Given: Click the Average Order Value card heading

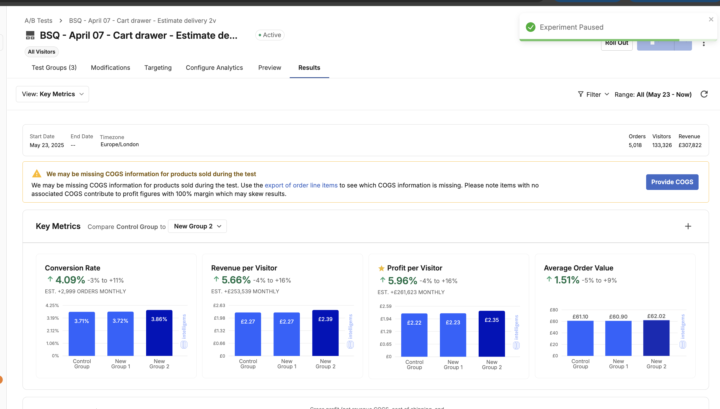Looking at the screenshot, I should [x=579, y=268].
